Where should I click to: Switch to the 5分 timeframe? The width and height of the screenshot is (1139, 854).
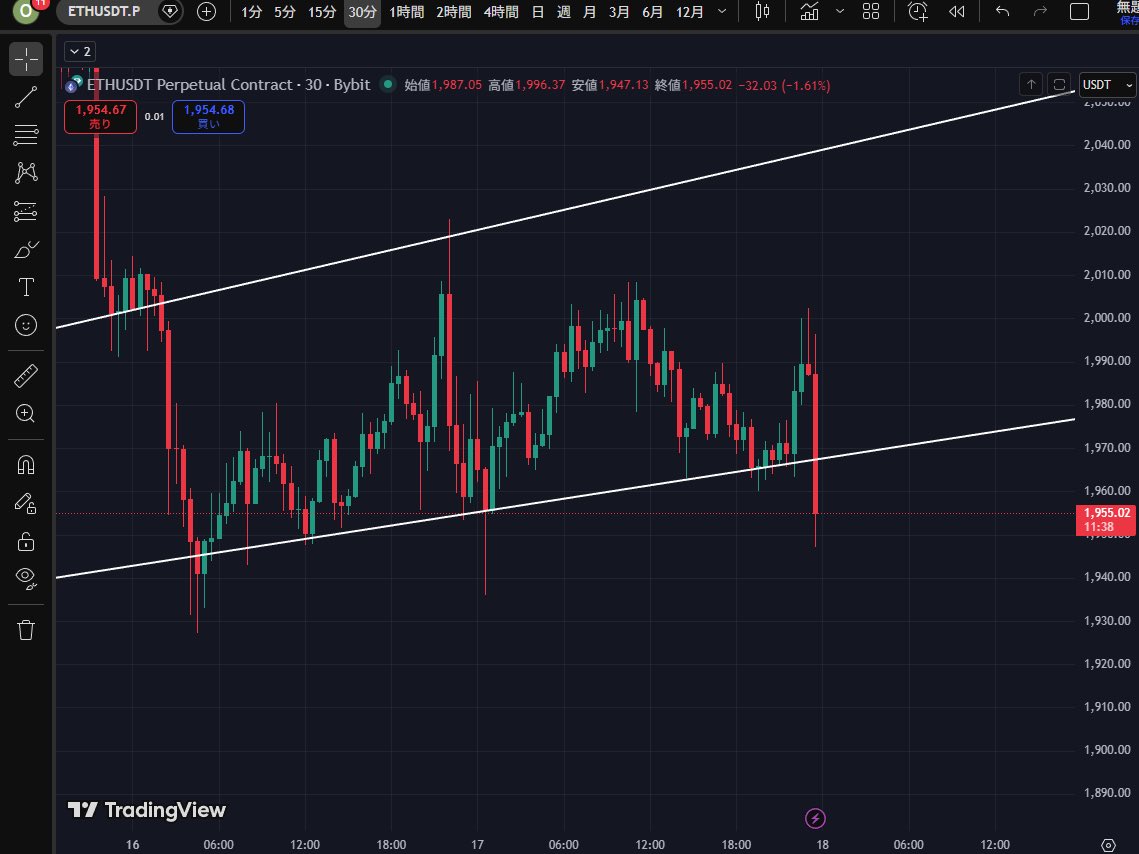(x=285, y=12)
